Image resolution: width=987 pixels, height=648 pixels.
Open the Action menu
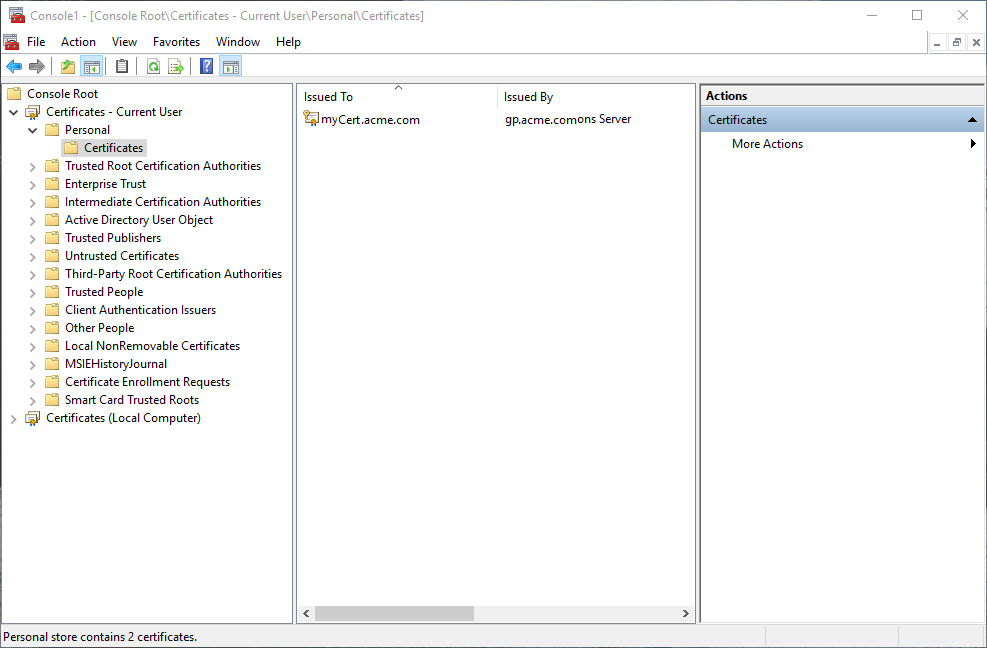tap(78, 42)
